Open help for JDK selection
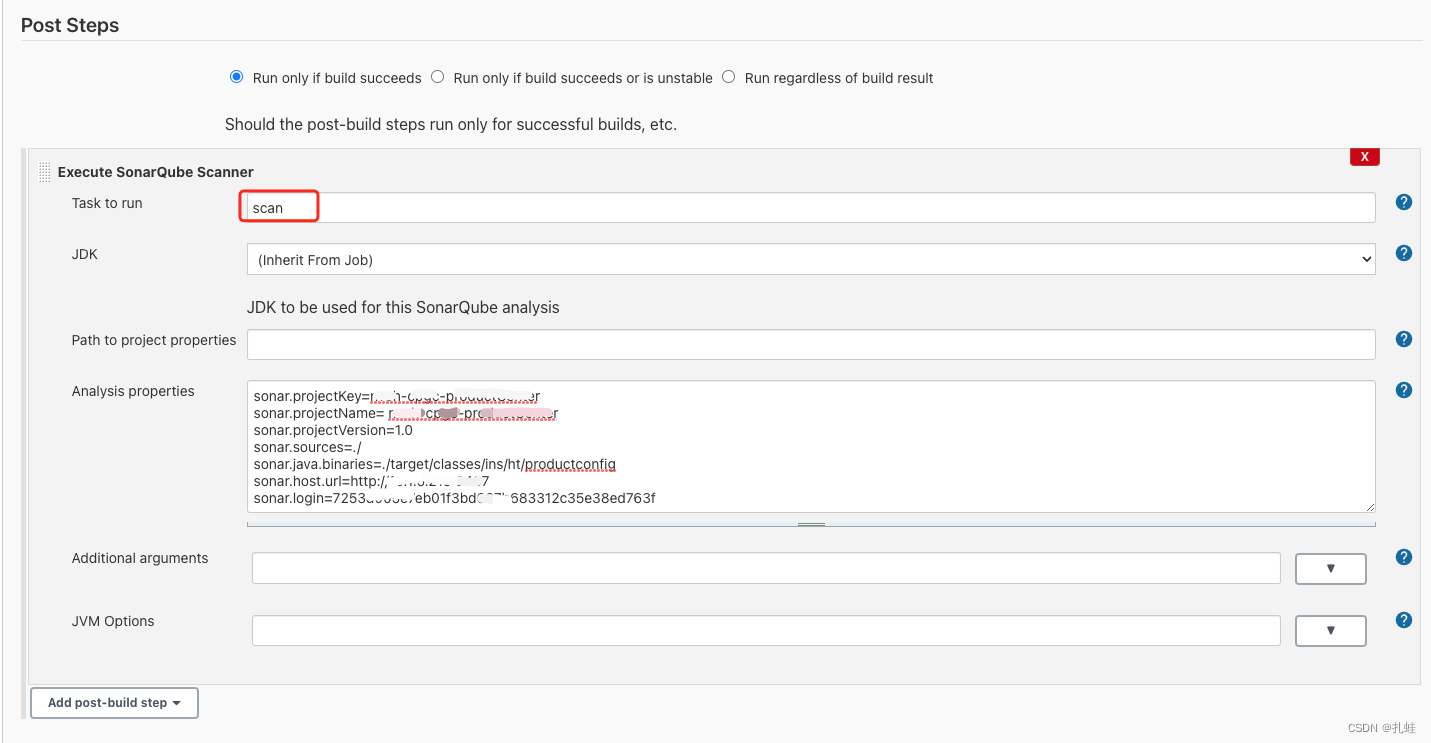The width and height of the screenshot is (1431, 743). [1403, 253]
